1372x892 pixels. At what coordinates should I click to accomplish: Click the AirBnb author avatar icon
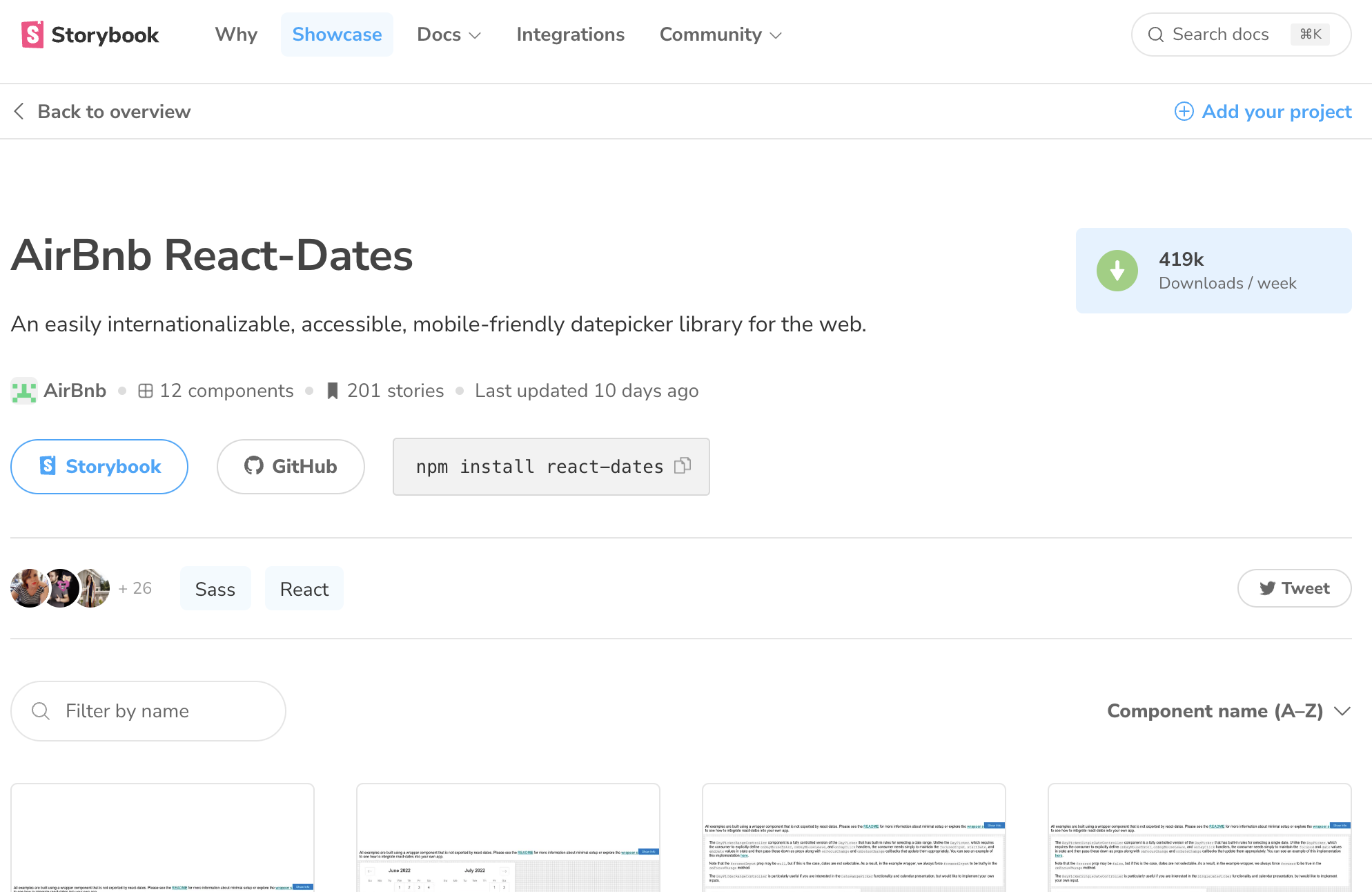tap(24, 391)
